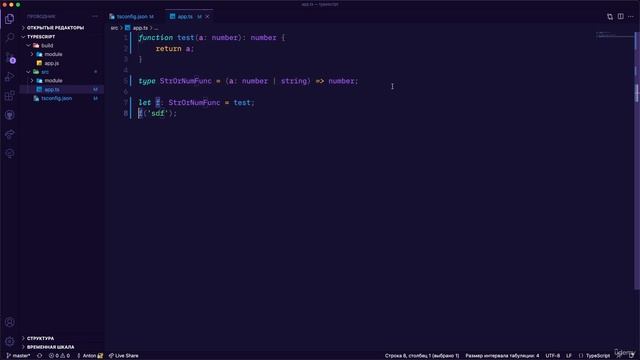The width and height of the screenshot is (640, 360).
Task: Open the lowest view icon above Accounts
Action: click(x=9, y=153)
